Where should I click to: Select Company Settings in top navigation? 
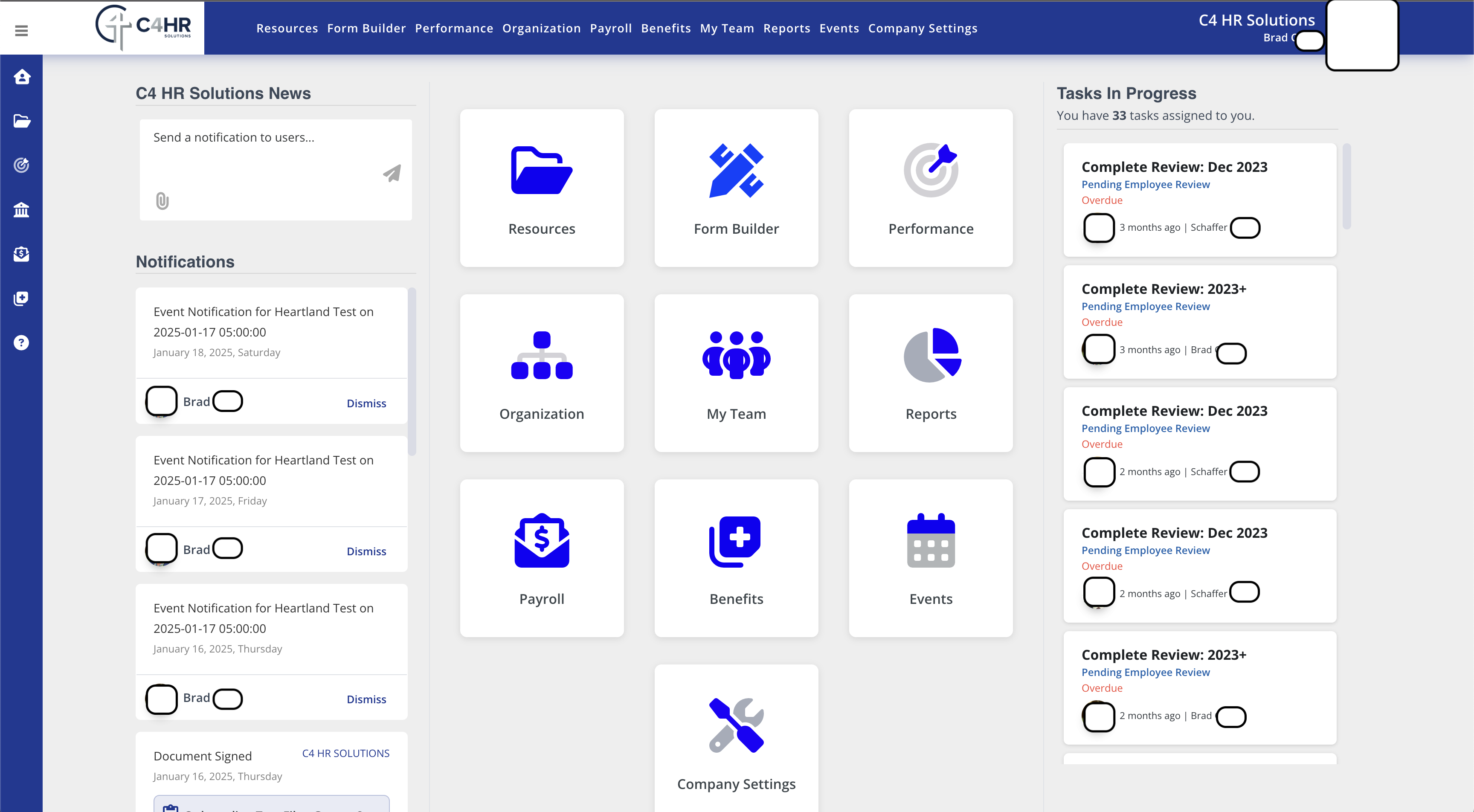pos(923,28)
